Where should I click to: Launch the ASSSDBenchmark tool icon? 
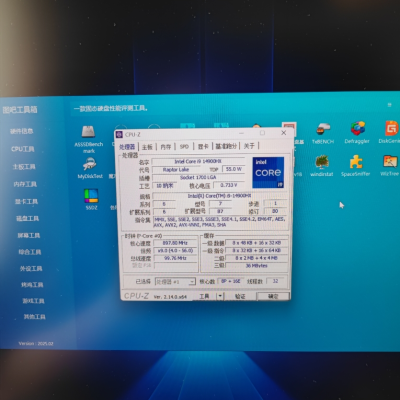[89, 132]
